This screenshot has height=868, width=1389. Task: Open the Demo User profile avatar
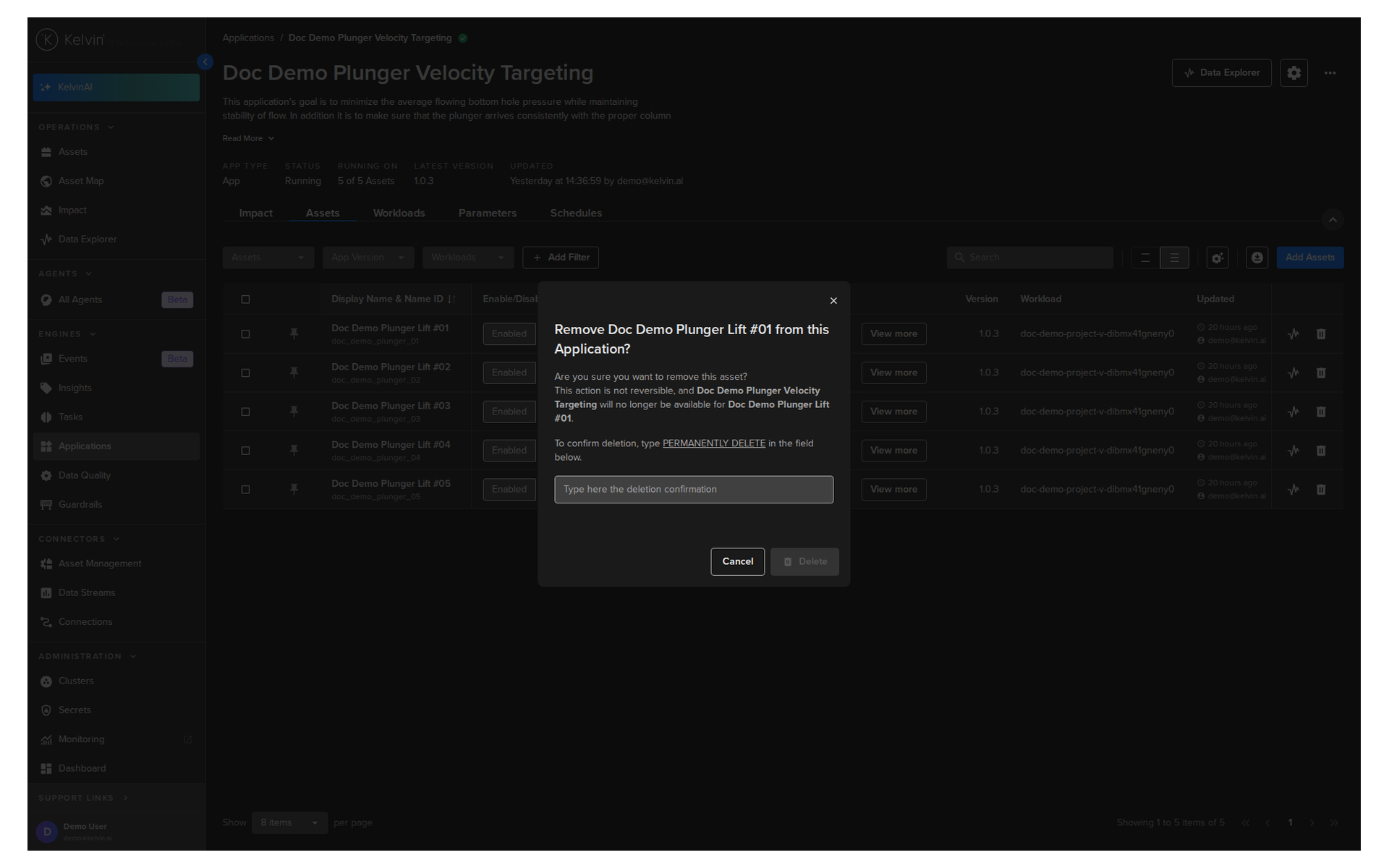coord(47,832)
